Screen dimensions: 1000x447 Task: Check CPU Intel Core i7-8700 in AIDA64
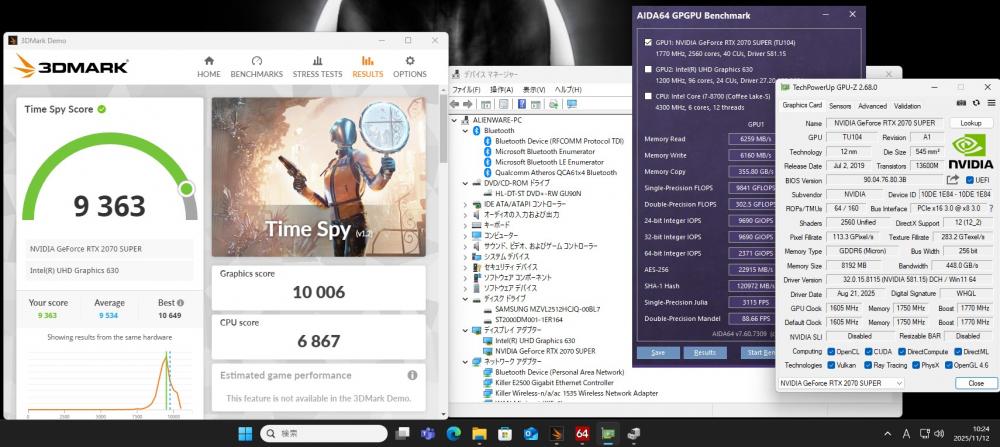click(648, 96)
